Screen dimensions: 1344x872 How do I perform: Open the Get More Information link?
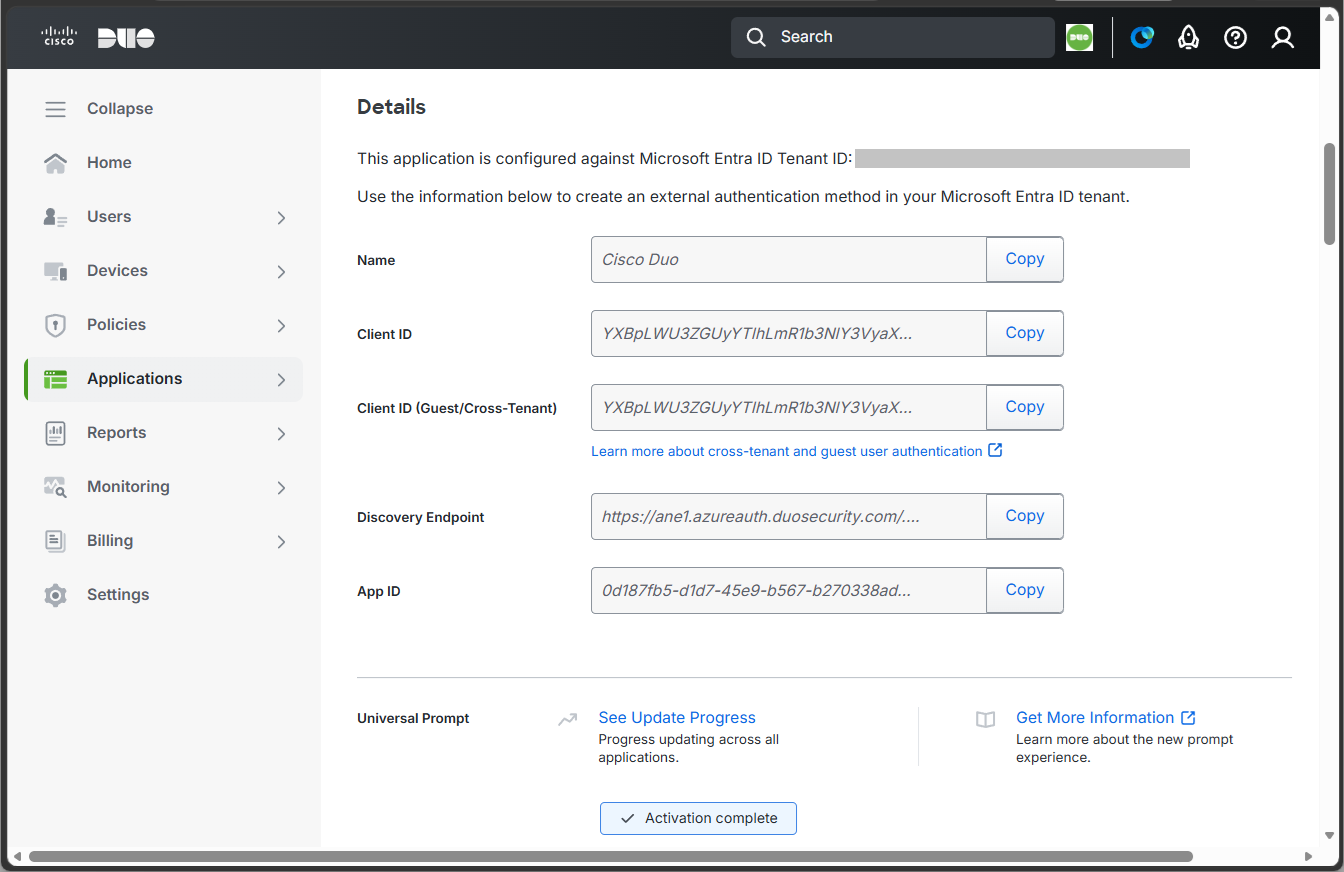[x=1095, y=718]
